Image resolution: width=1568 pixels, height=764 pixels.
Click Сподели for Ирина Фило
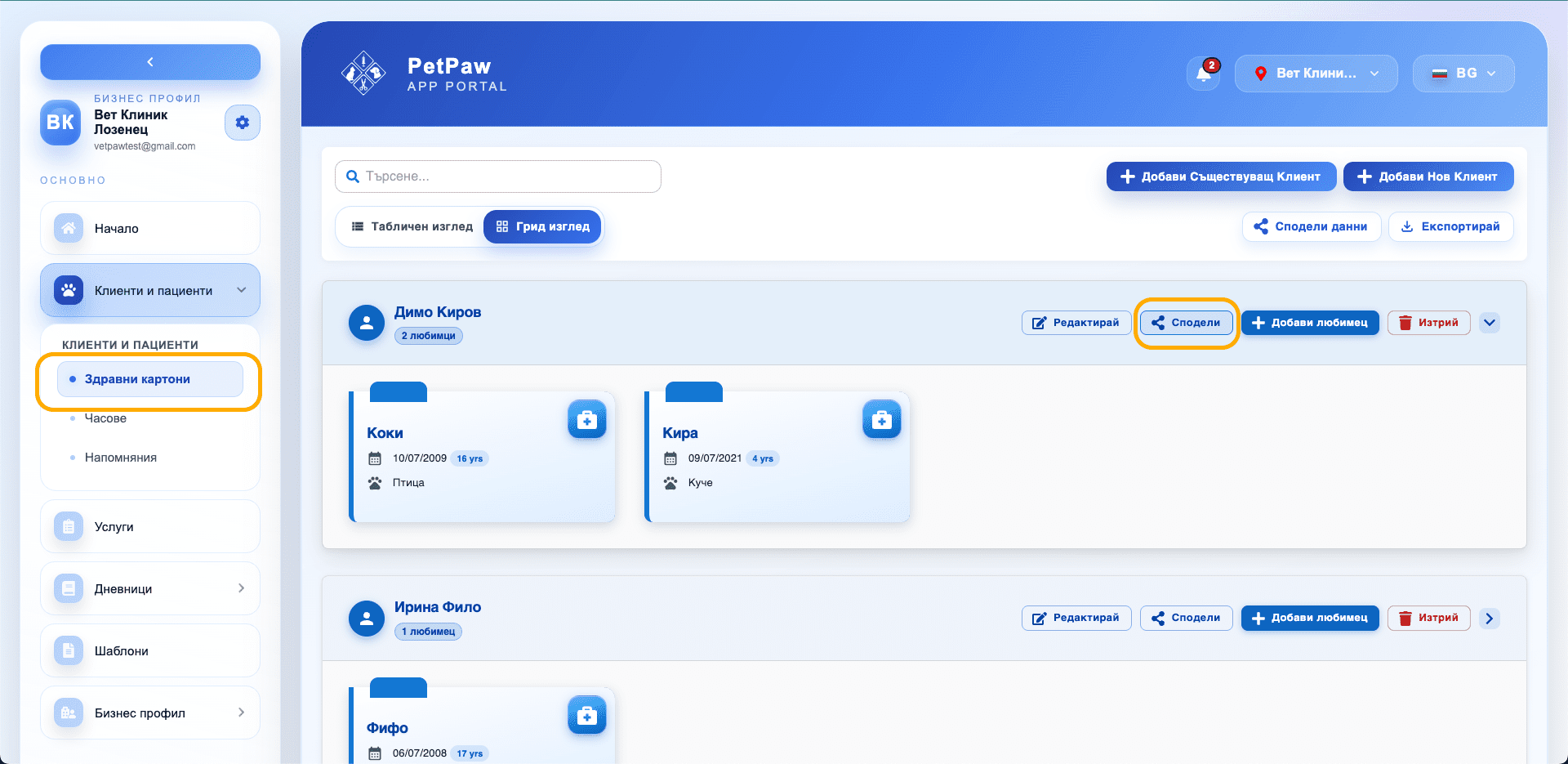(x=1187, y=619)
